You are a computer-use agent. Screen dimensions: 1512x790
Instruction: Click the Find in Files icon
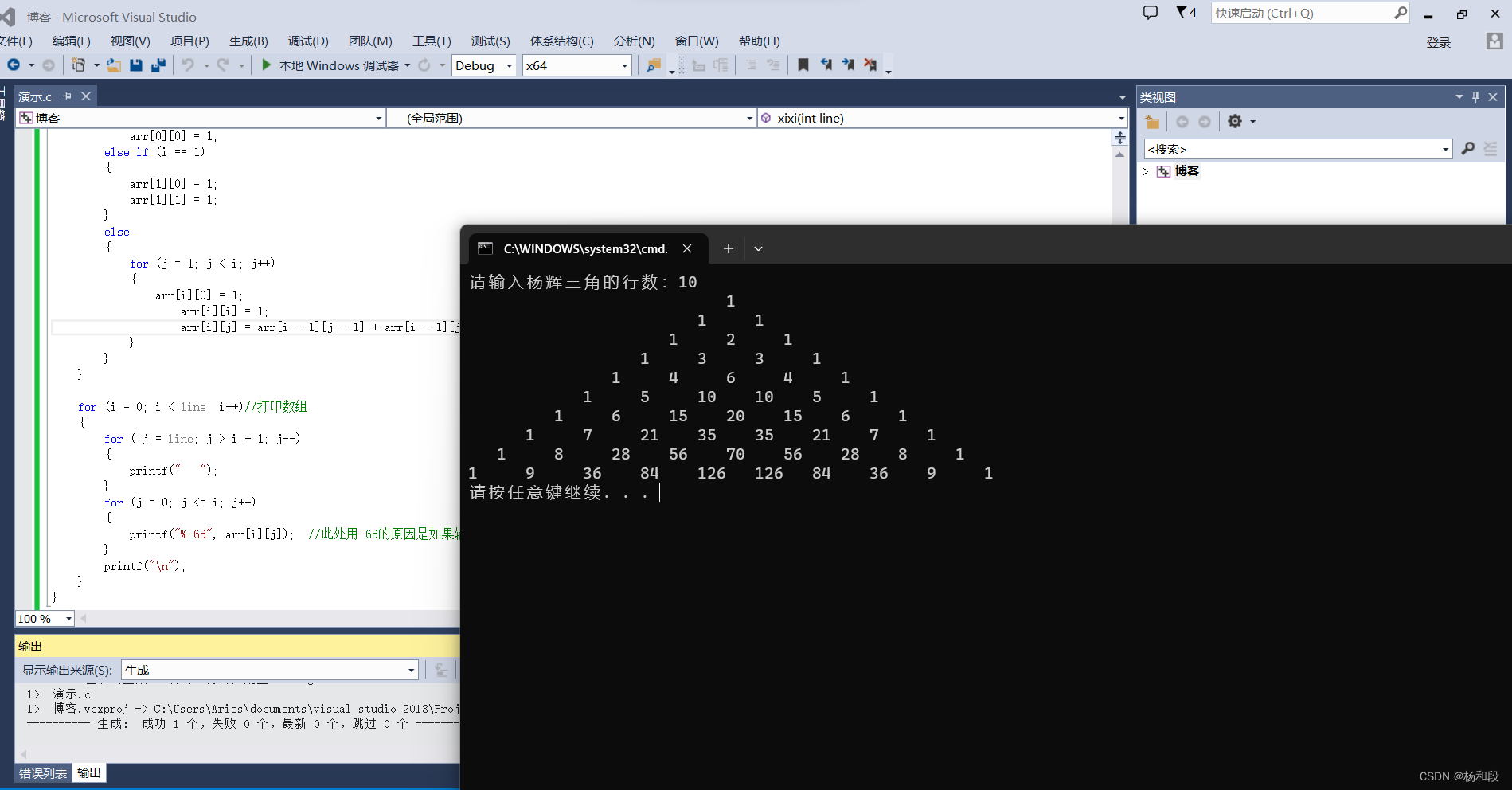pyautogui.click(x=654, y=65)
